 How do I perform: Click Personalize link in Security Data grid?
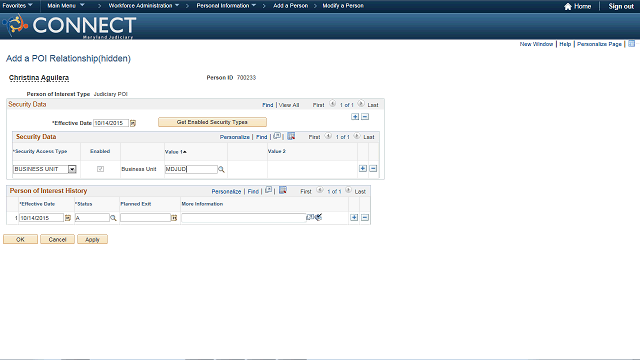(235, 137)
